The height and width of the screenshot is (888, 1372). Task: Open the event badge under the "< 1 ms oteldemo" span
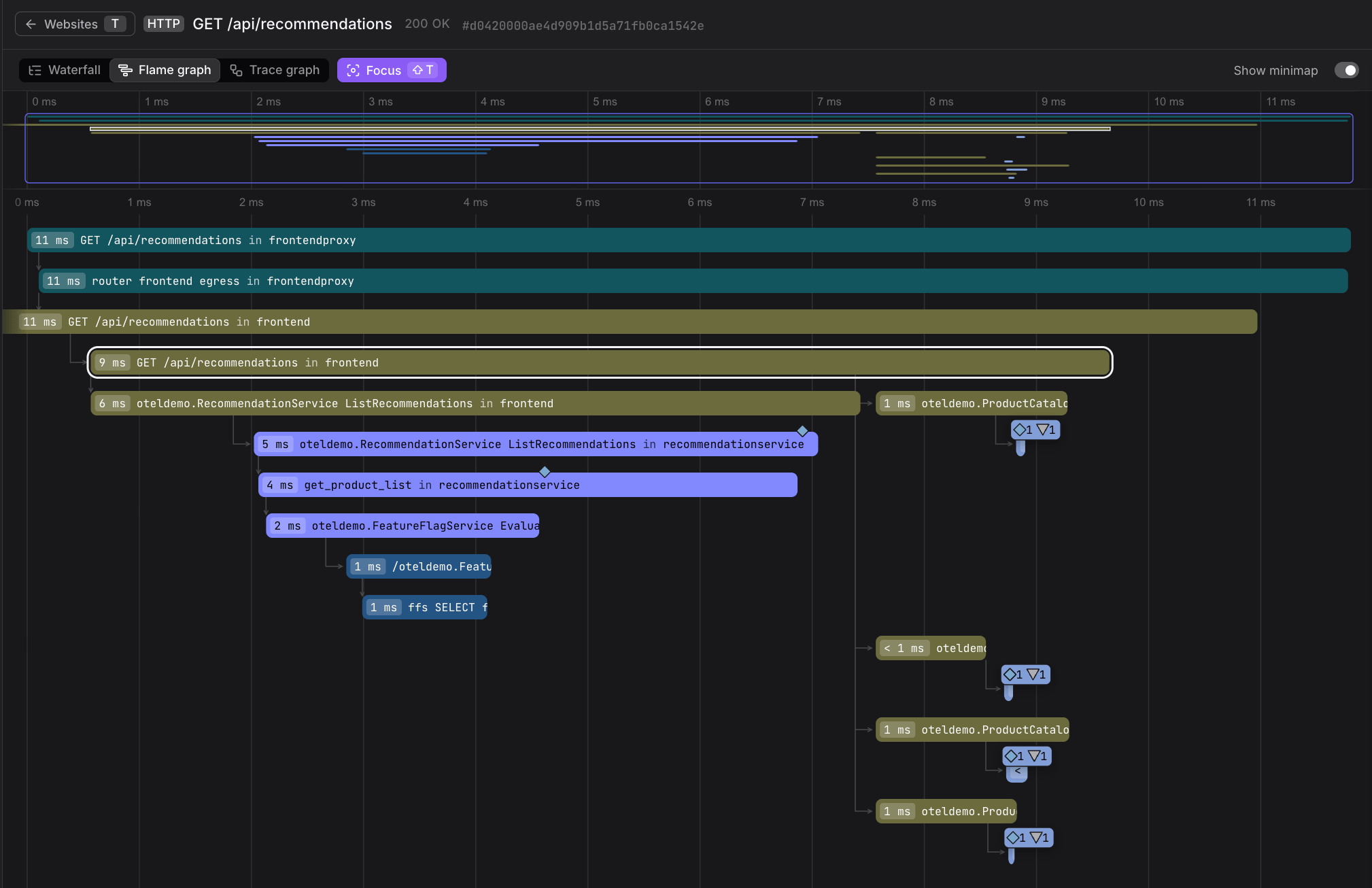click(1026, 674)
